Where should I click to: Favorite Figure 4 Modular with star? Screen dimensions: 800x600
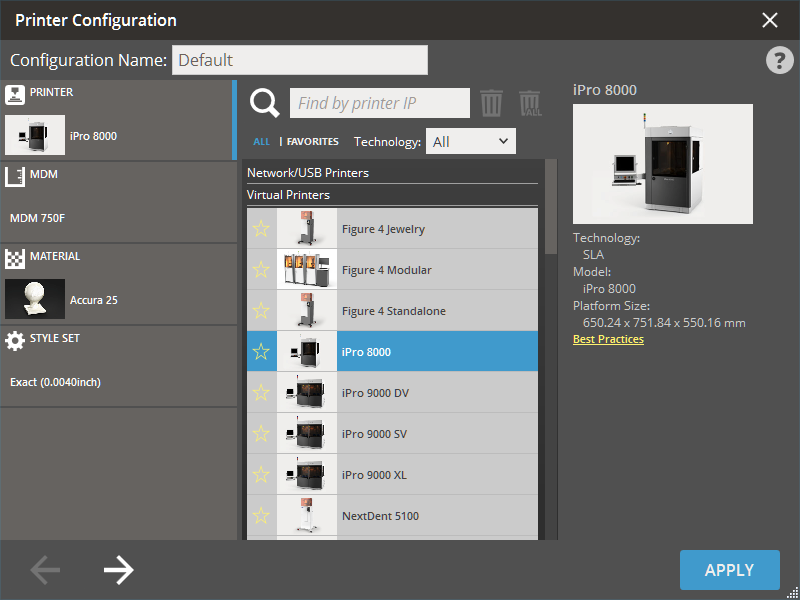point(261,269)
